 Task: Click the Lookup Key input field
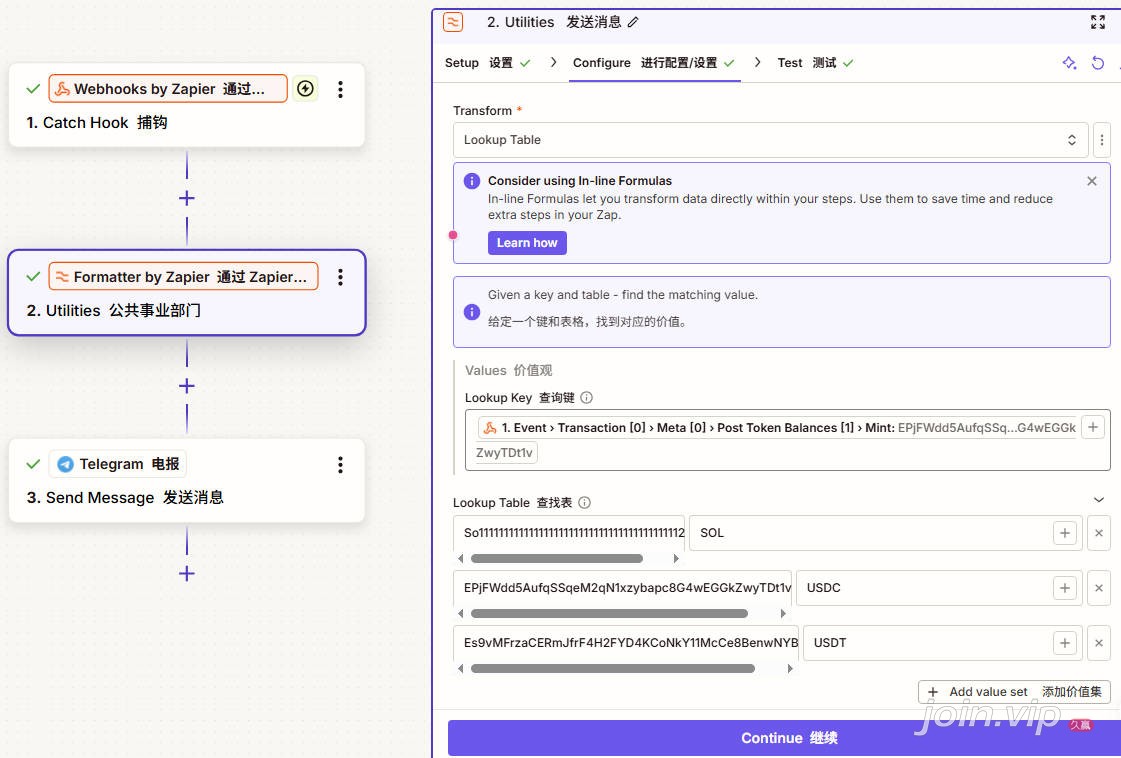(x=787, y=440)
